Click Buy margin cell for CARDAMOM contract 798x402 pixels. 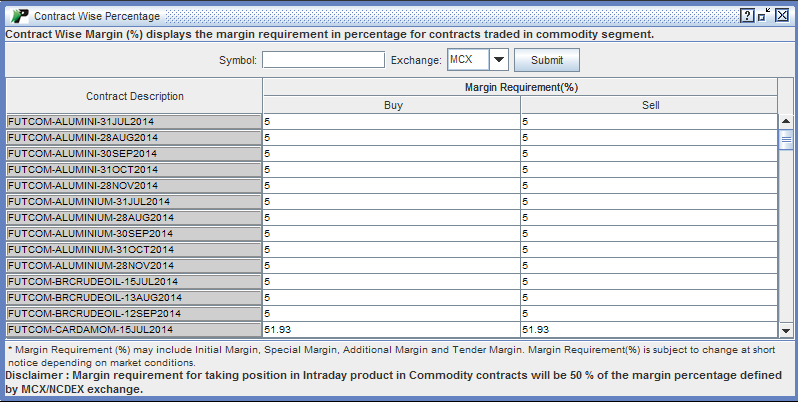pyautogui.click(x=392, y=329)
